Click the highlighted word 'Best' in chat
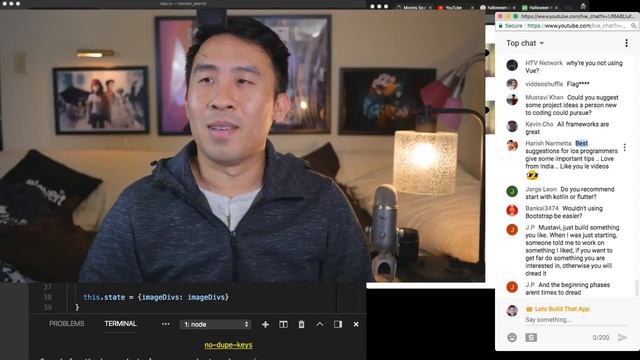This screenshot has width=640, height=360. point(582,143)
